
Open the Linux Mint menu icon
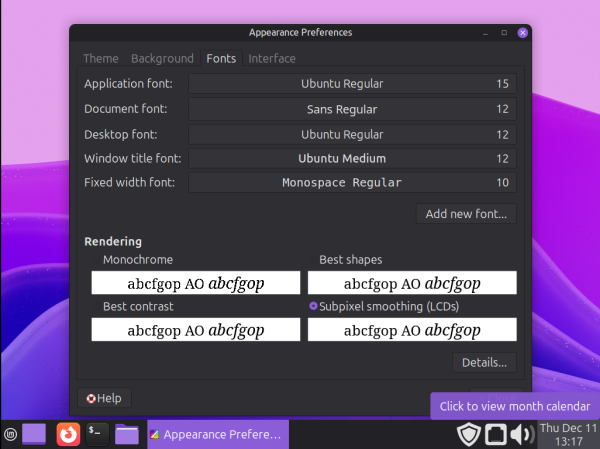tap(10, 434)
